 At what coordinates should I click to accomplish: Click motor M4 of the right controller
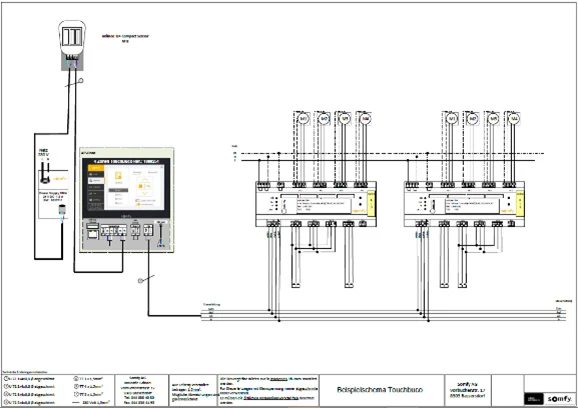pos(513,119)
